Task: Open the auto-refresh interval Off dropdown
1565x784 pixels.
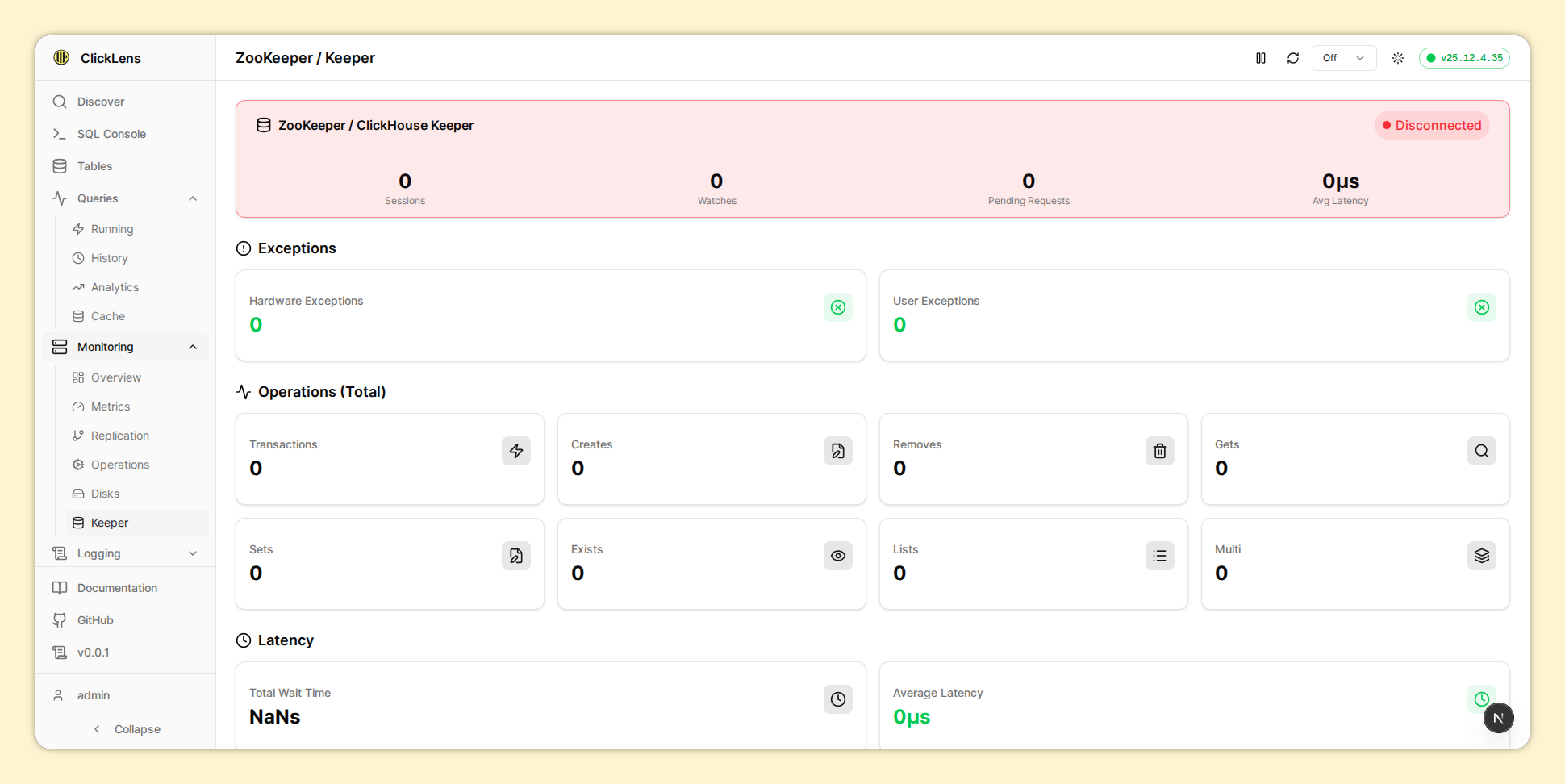Action: [x=1343, y=58]
